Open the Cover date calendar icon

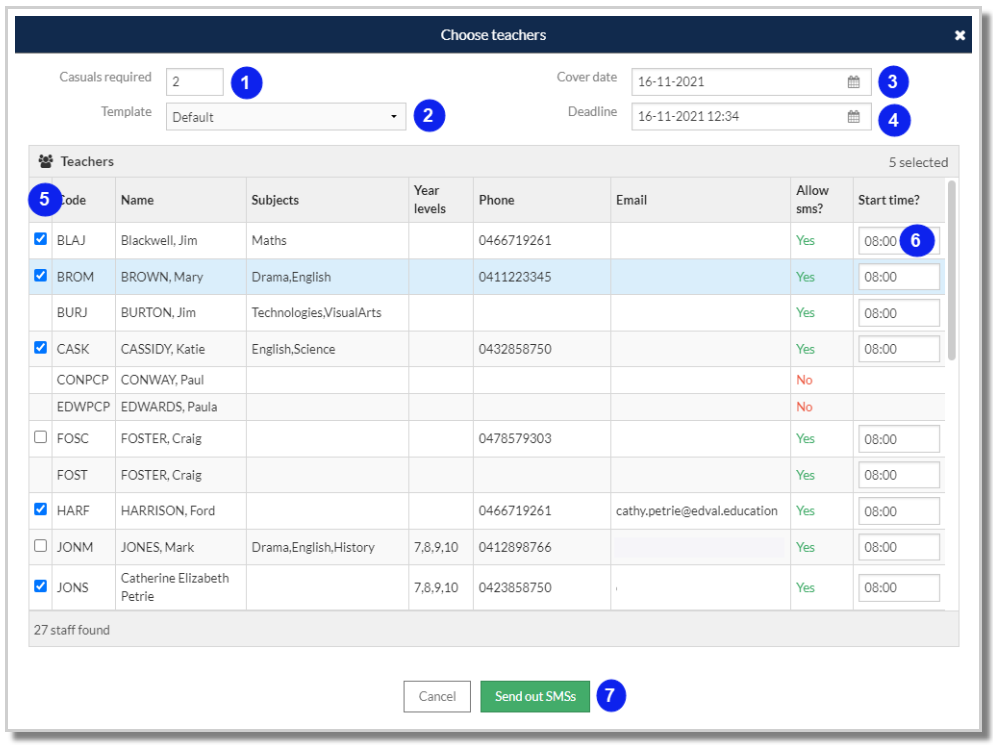(x=853, y=82)
